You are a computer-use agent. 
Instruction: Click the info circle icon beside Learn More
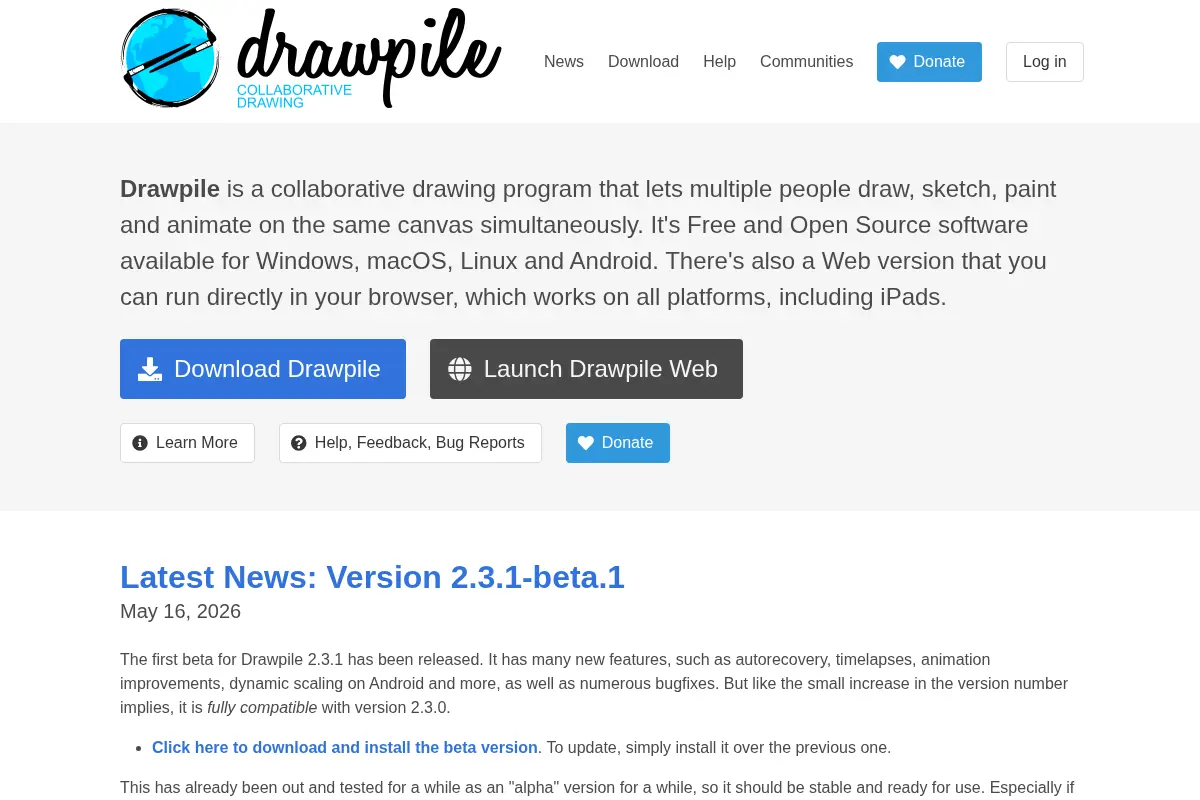[x=140, y=443]
